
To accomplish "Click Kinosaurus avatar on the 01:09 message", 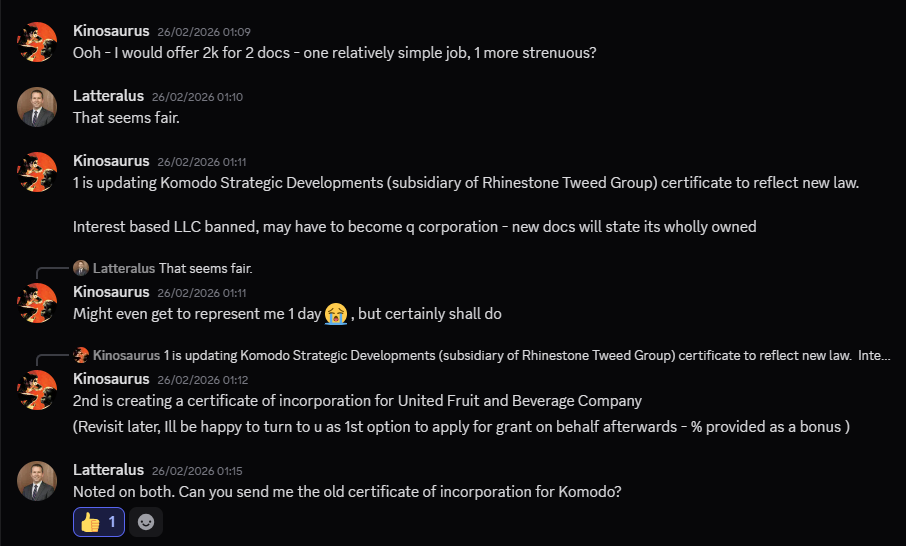I will [x=37, y=42].
